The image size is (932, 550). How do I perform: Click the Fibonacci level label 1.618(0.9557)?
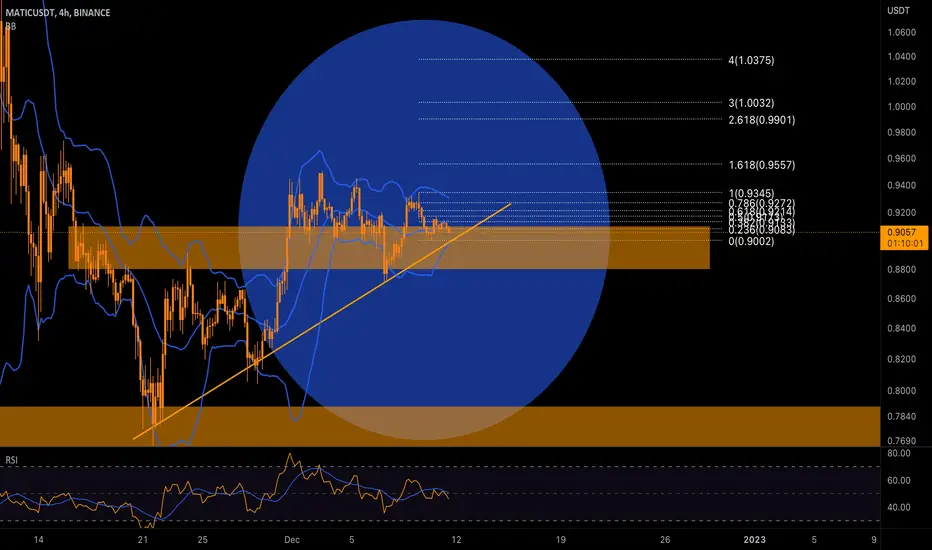(x=761, y=165)
